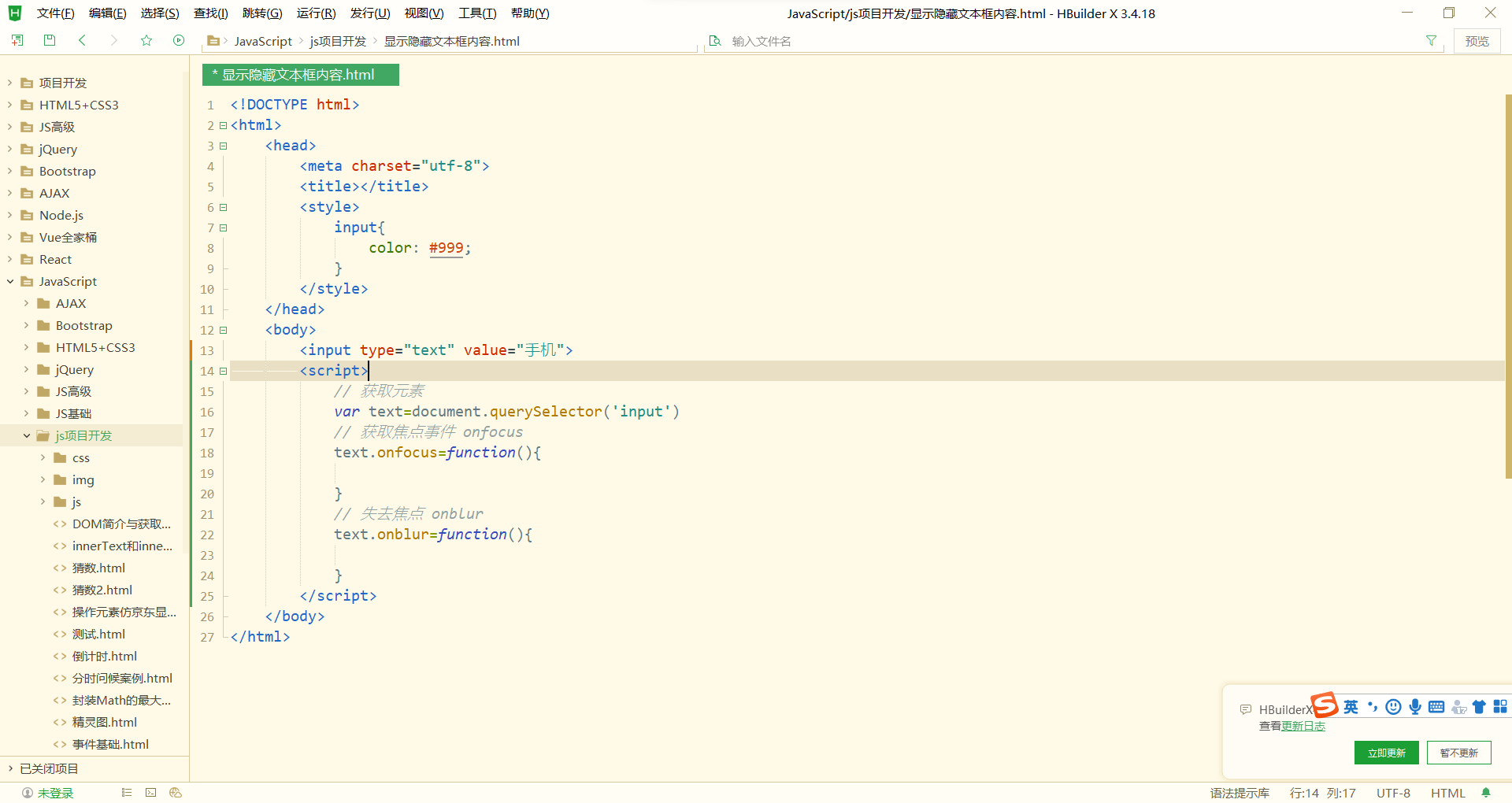Add current file to favorites via star icon
The image size is (1512, 803).
[x=146, y=40]
